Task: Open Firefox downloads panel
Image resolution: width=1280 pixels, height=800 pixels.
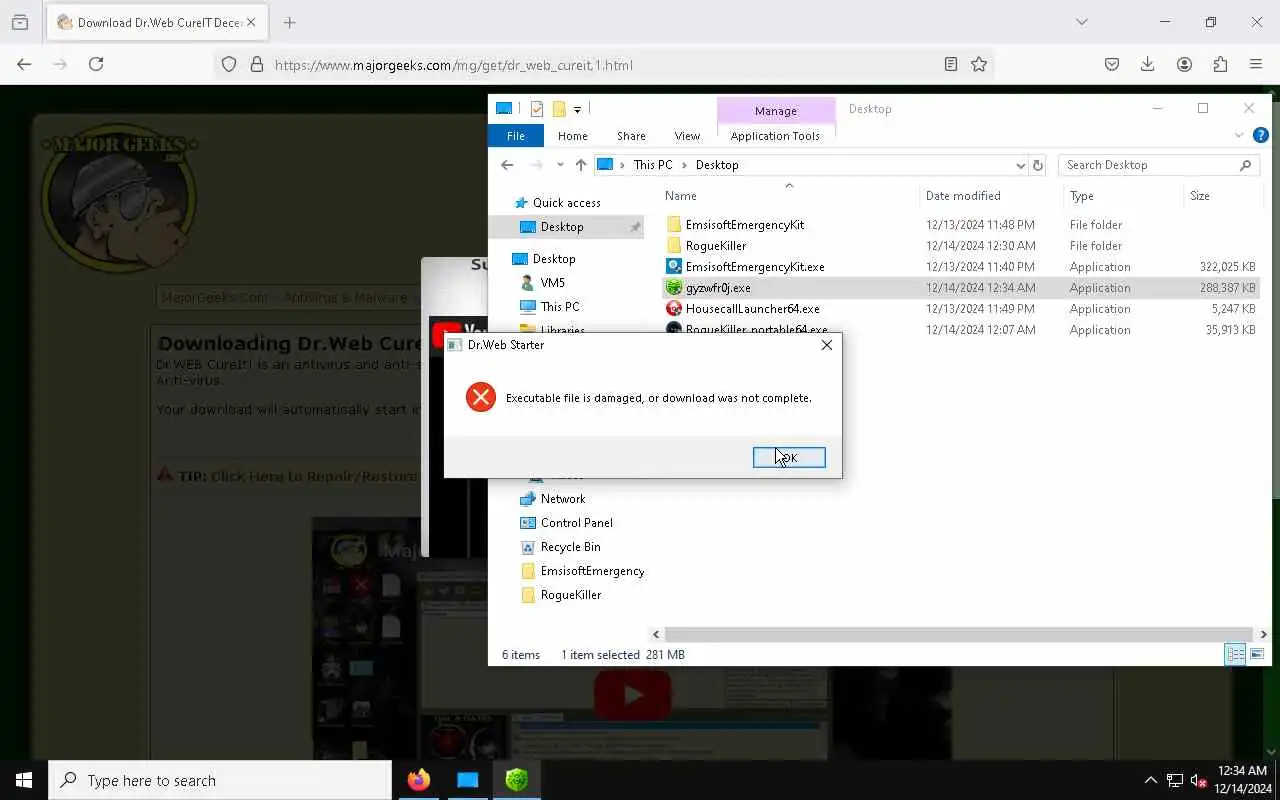Action: pos(1147,64)
